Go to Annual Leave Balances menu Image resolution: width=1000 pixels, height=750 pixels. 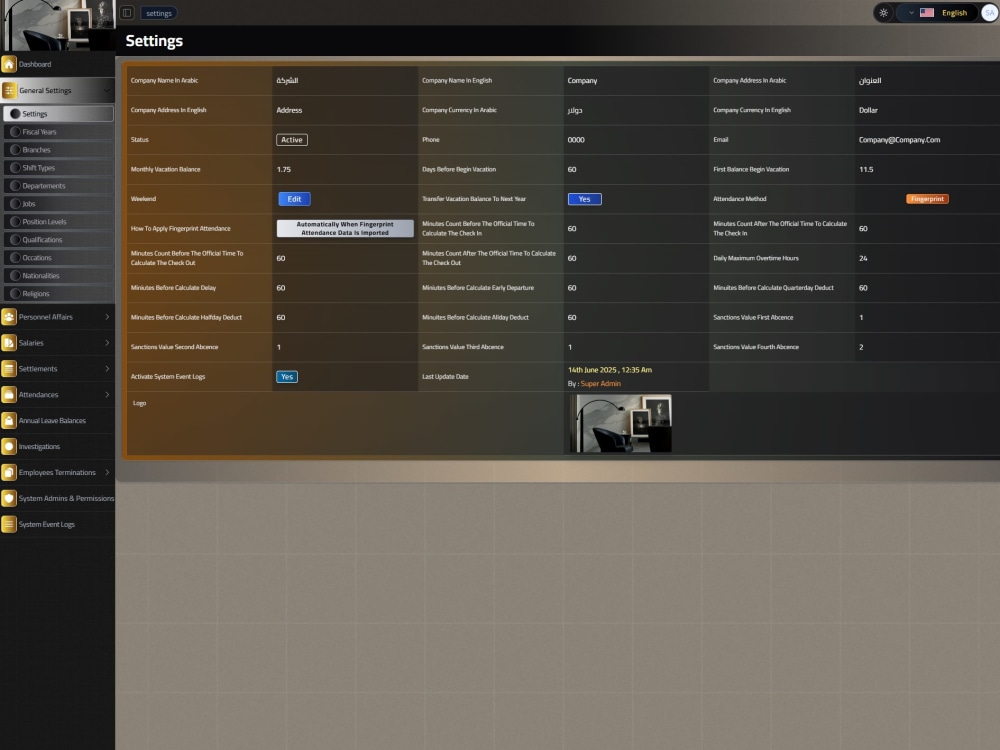tap(57, 421)
